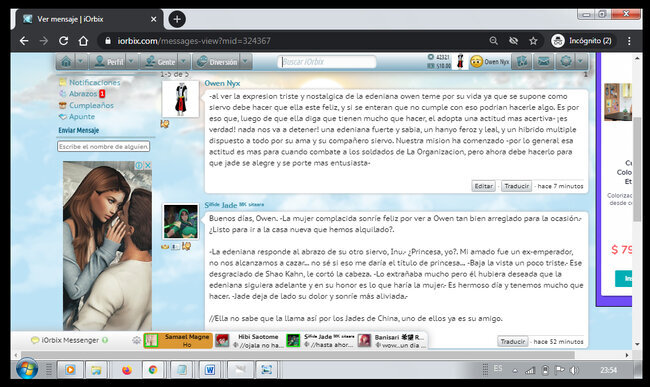Bookmark this page with the star
This screenshot has width=650, height=387.
[x=533, y=41]
